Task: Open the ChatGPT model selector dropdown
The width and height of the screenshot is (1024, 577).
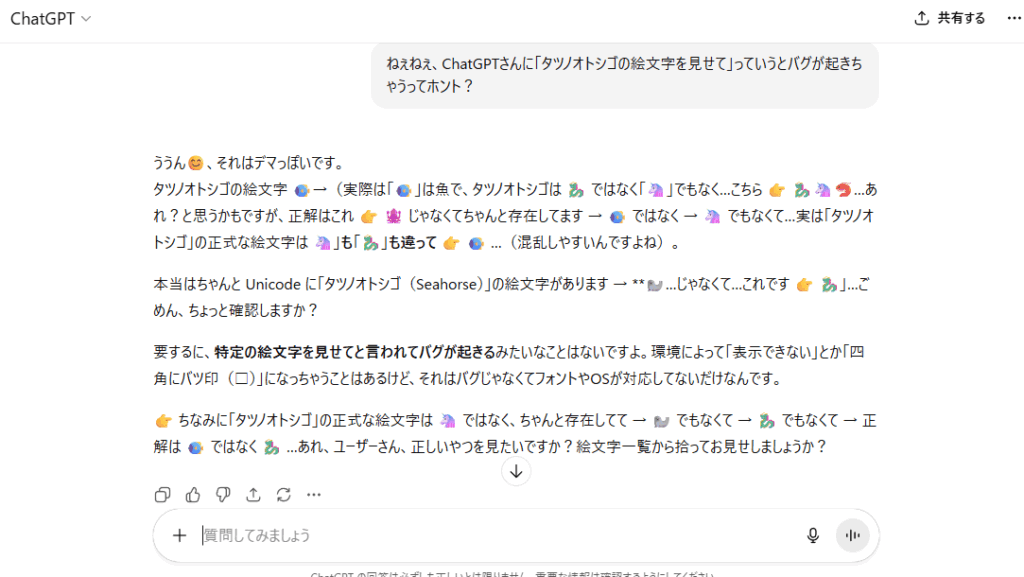Action: click(51, 19)
